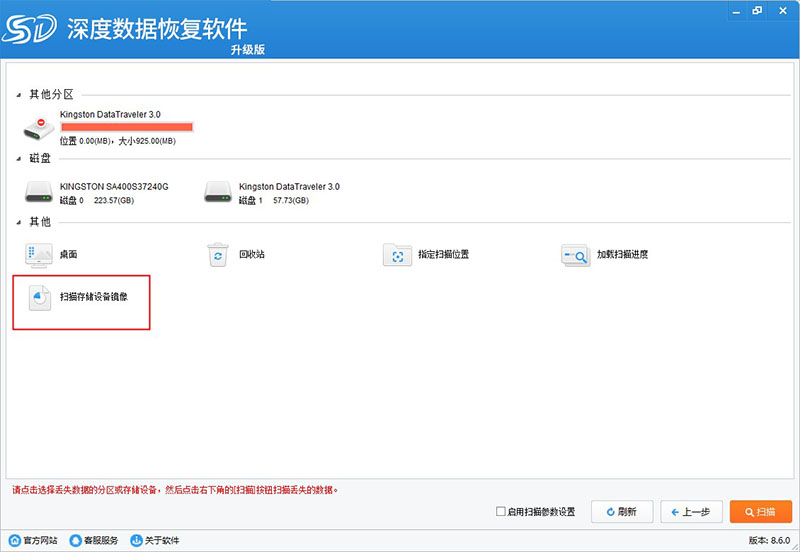800x552 pixels.
Task: Click the 回收站 label text
Action: 252,254
